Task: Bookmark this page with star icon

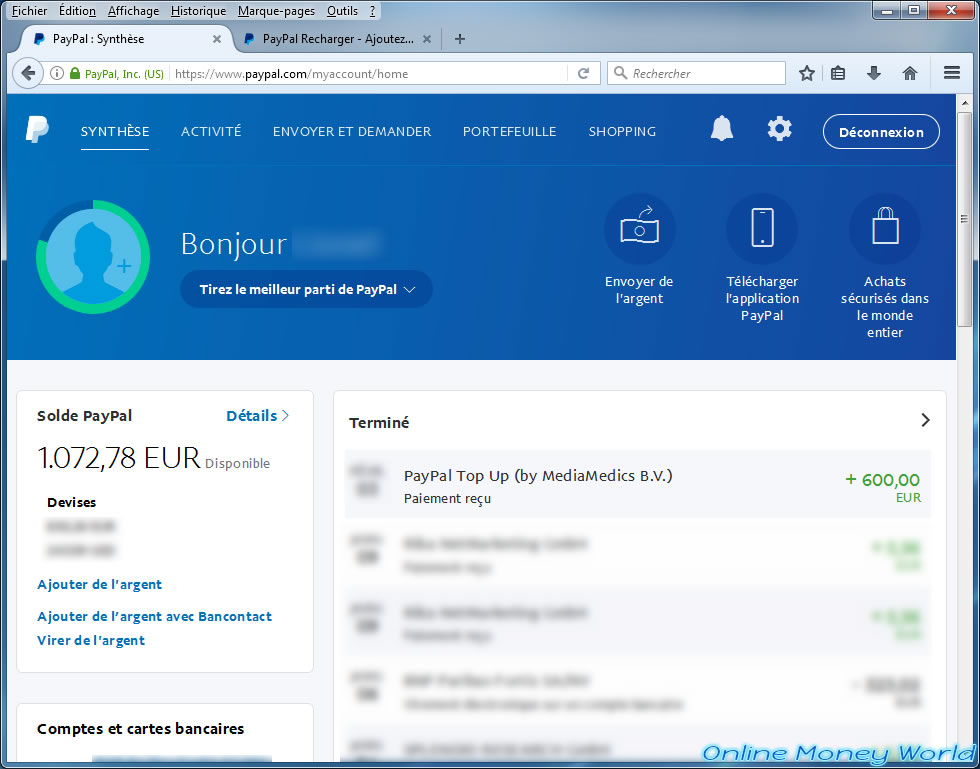Action: pos(807,73)
